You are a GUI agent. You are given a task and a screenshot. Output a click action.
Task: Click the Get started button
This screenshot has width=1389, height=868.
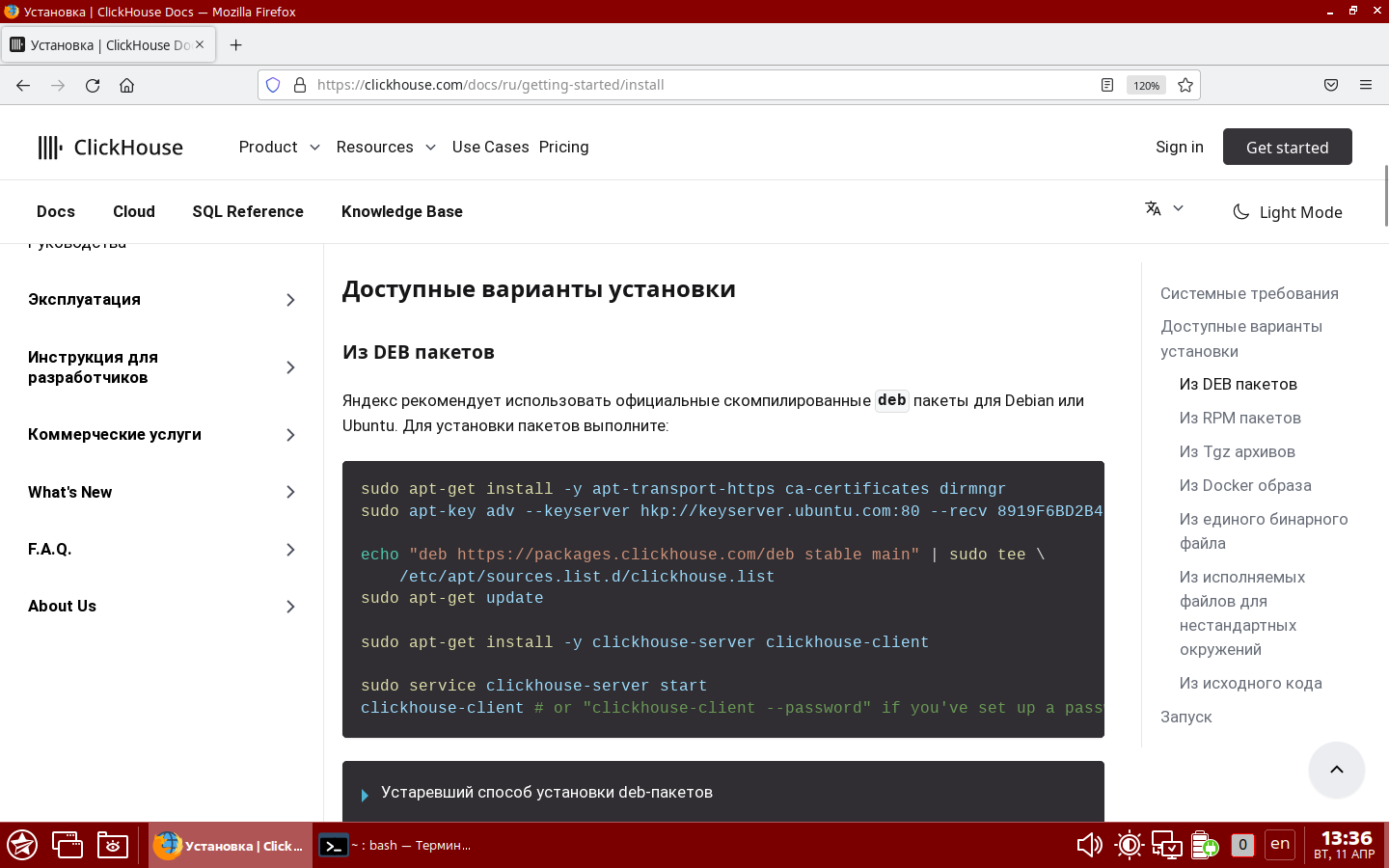pos(1287,147)
